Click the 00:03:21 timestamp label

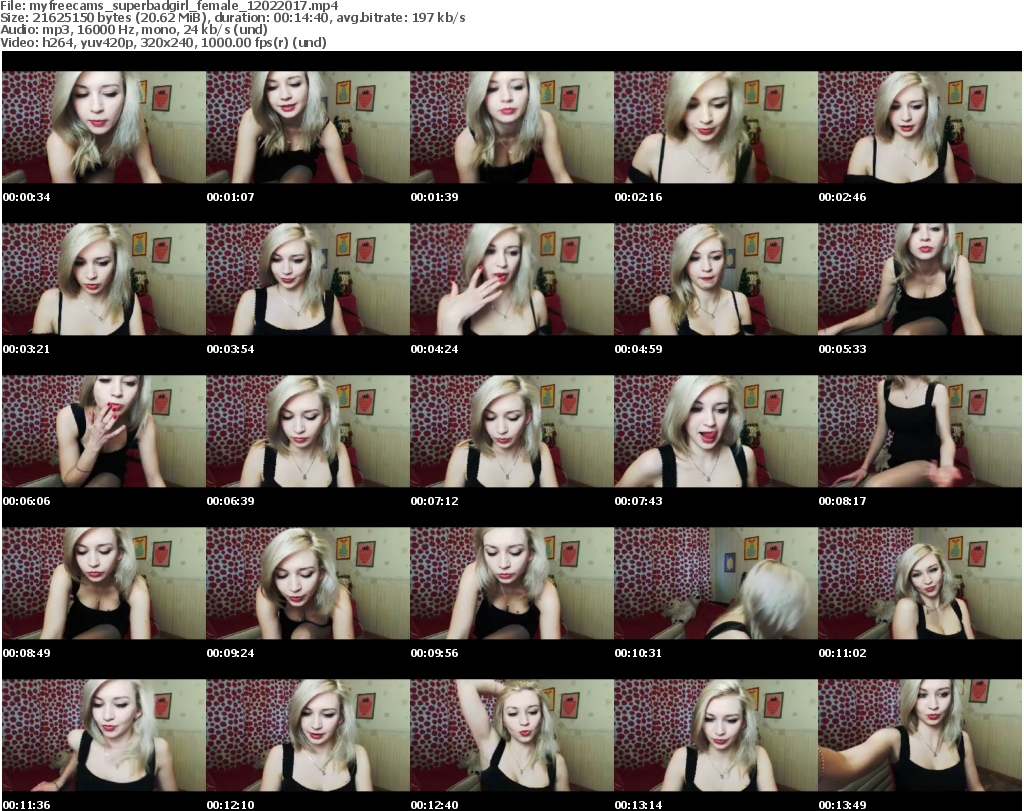27,349
